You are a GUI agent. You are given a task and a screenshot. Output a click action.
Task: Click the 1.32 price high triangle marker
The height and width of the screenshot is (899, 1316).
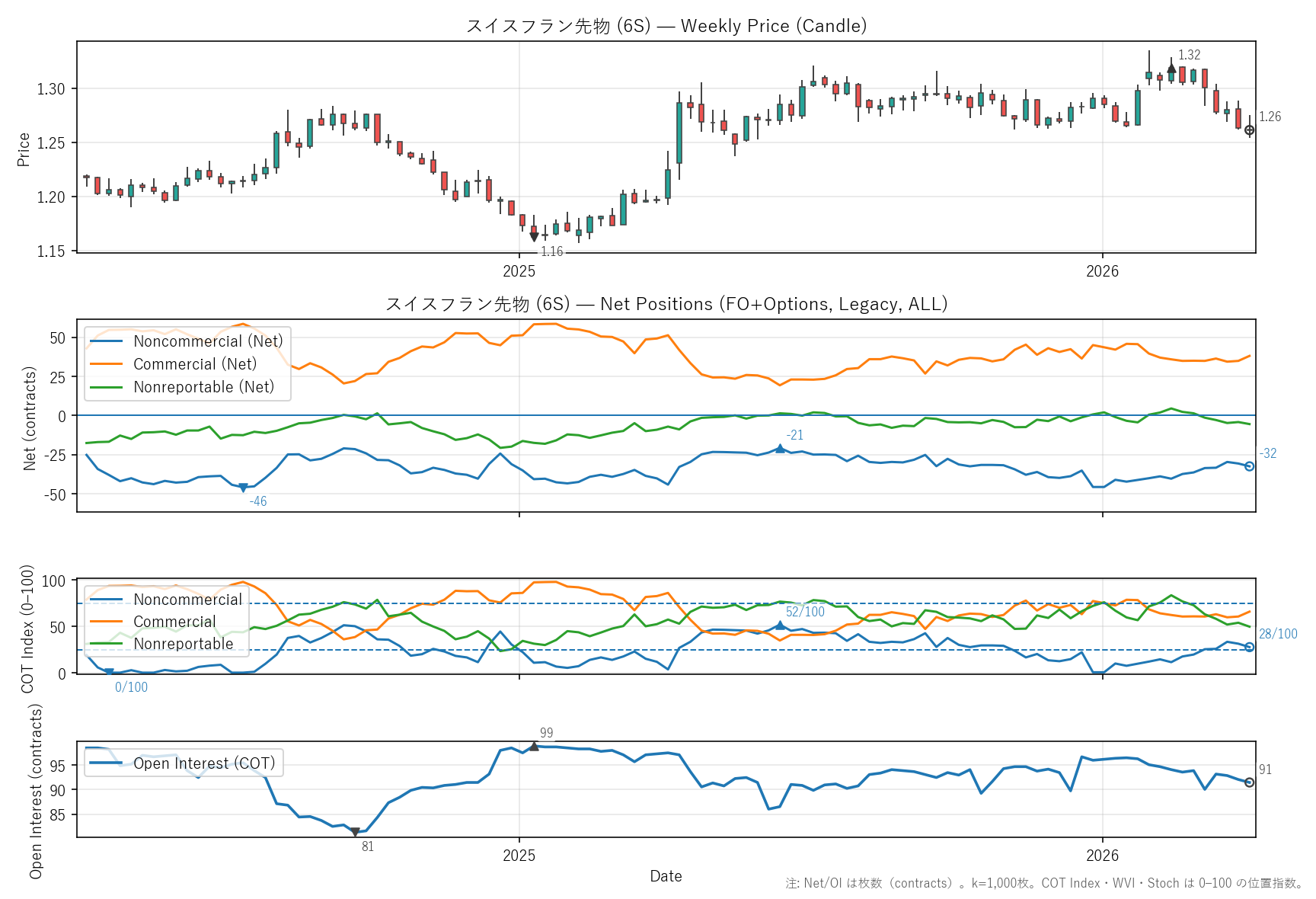click(1171, 69)
